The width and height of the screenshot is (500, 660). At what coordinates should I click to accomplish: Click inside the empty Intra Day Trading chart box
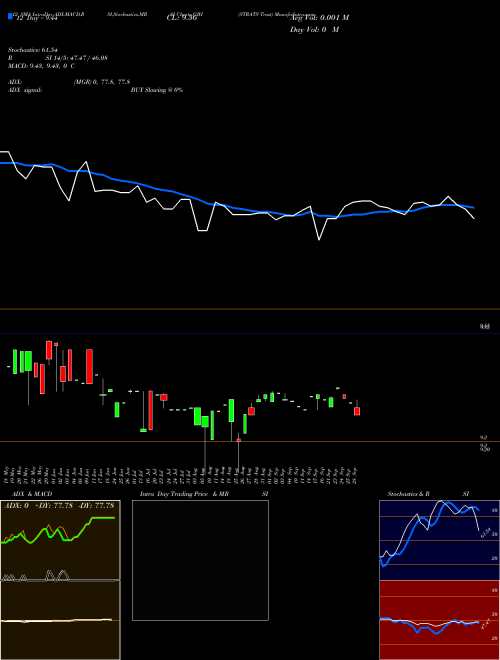pos(200,560)
